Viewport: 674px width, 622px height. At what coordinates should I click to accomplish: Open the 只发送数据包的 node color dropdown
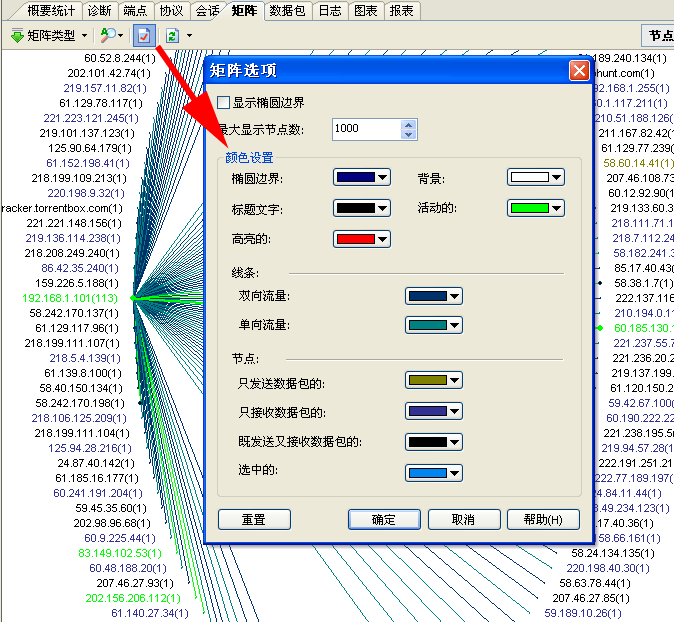pos(434,380)
